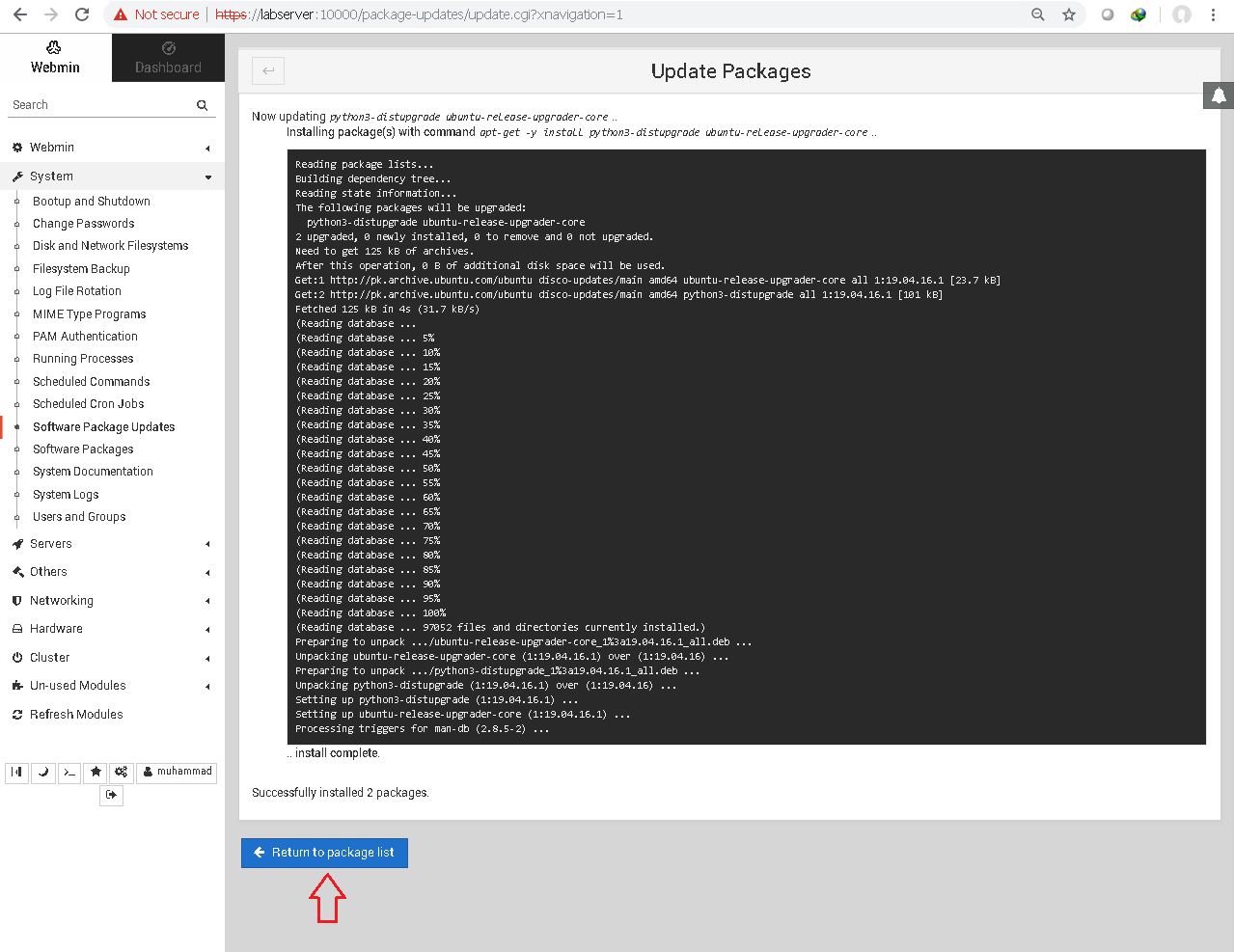Click the Webmin icon above Webmin label
This screenshot has height=952, width=1234.
point(54,47)
